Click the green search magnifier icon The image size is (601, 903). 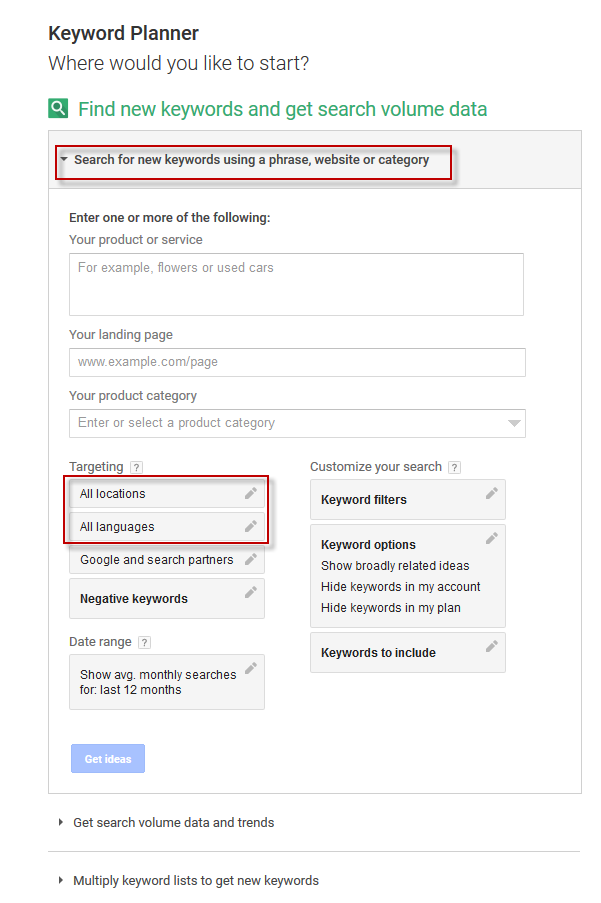click(58, 108)
